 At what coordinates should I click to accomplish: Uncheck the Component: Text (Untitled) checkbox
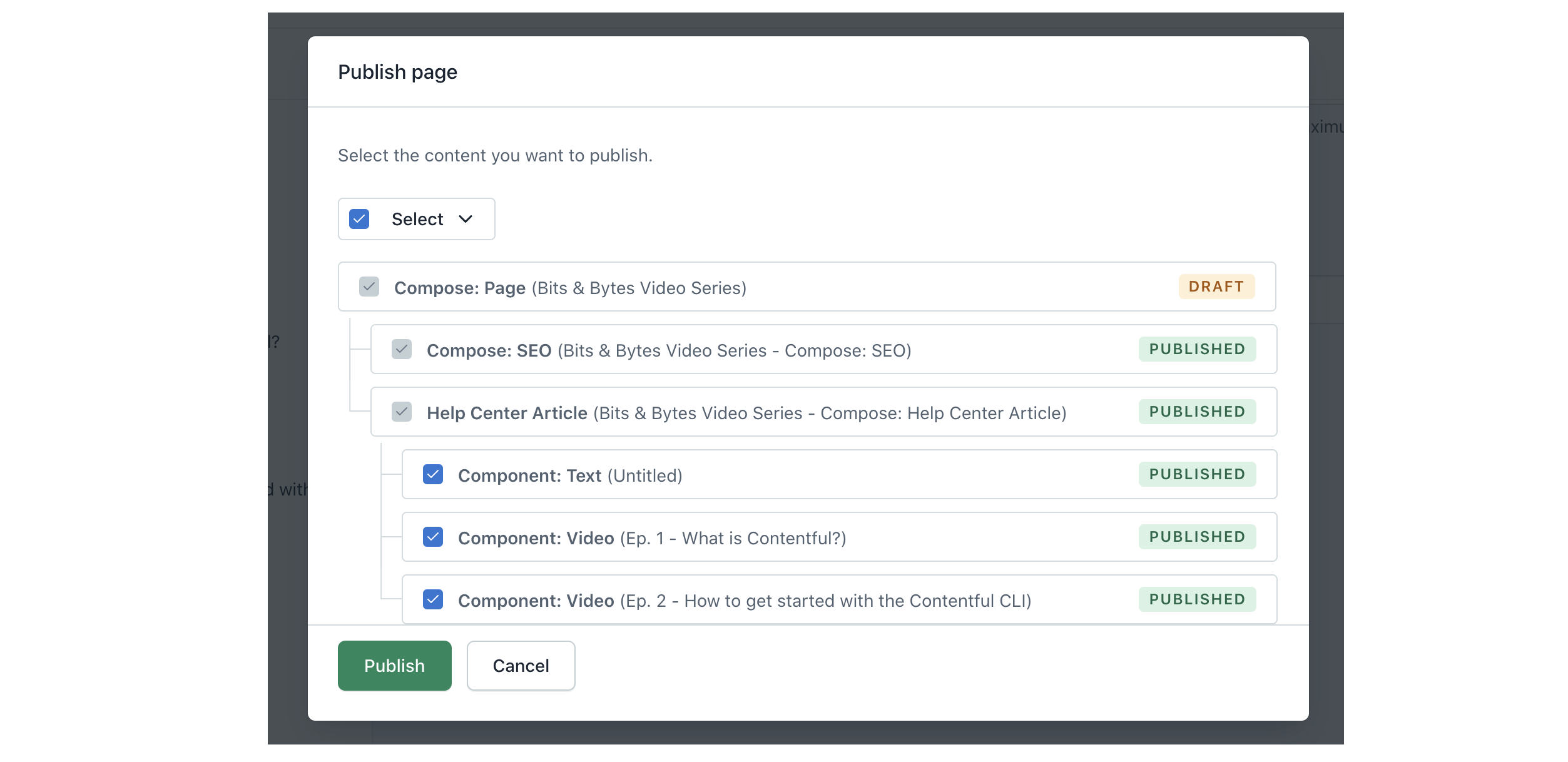tap(433, 474)
